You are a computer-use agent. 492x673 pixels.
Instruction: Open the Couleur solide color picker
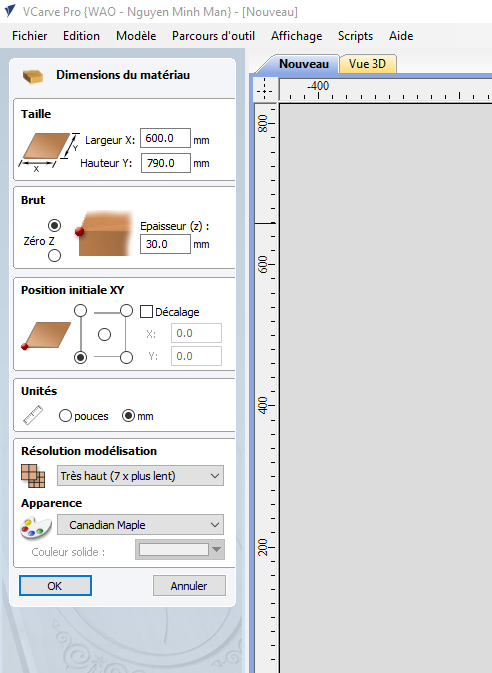tap(180, 549)
